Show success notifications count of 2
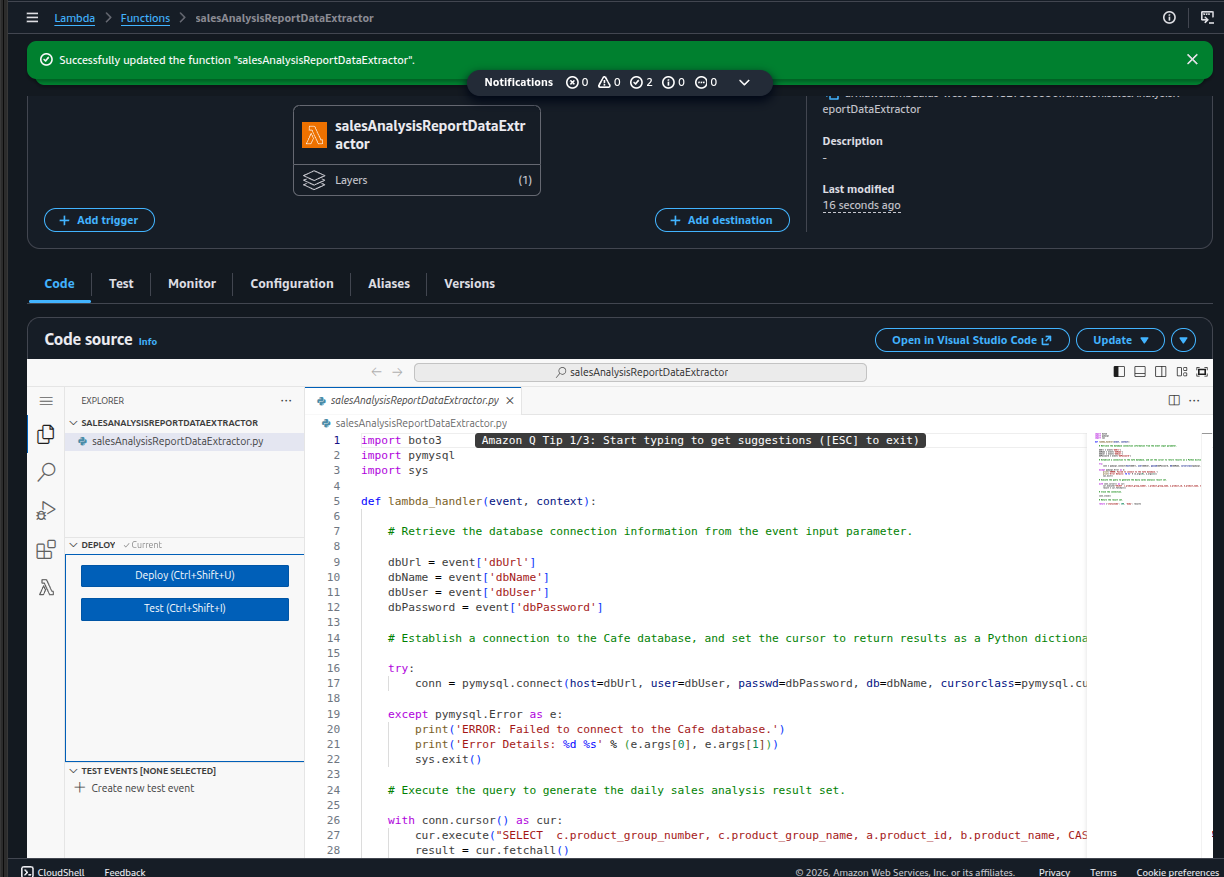Image resolution: width=1224 pixels, height=877 pixels. coord(641,82)
